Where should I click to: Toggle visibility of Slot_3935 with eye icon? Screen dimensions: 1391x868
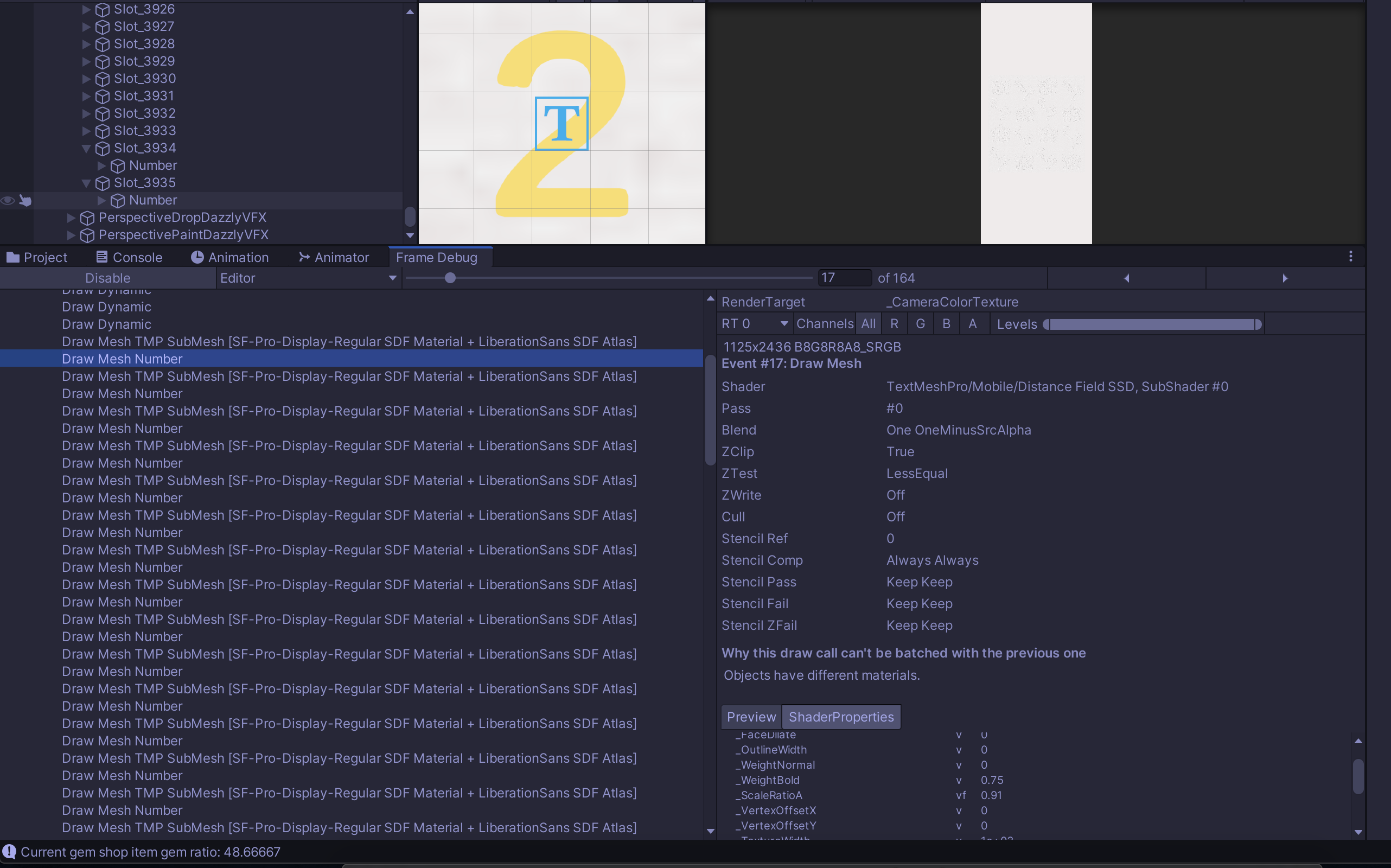coord(7,200)
